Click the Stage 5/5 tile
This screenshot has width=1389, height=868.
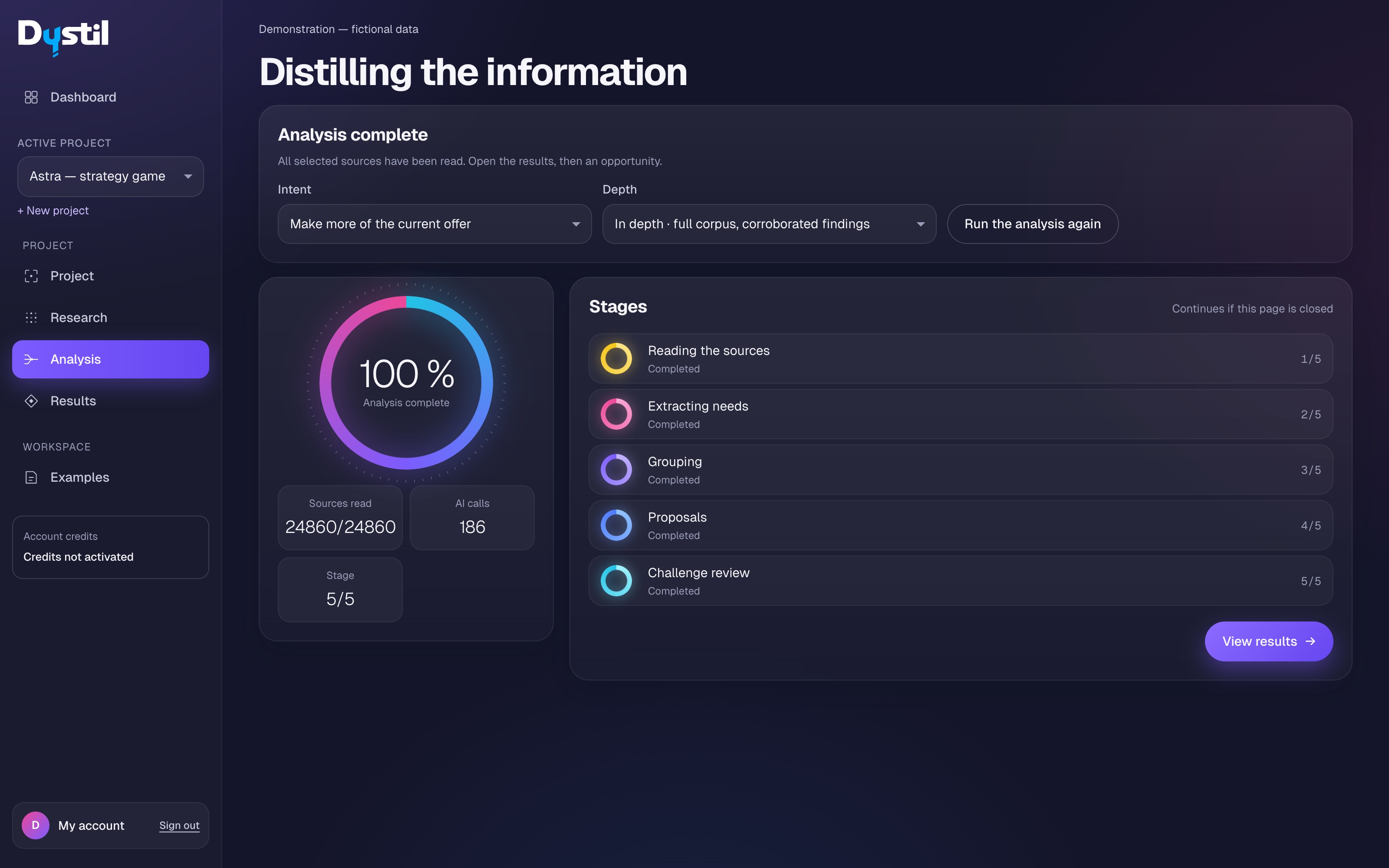tap(340, 589)
